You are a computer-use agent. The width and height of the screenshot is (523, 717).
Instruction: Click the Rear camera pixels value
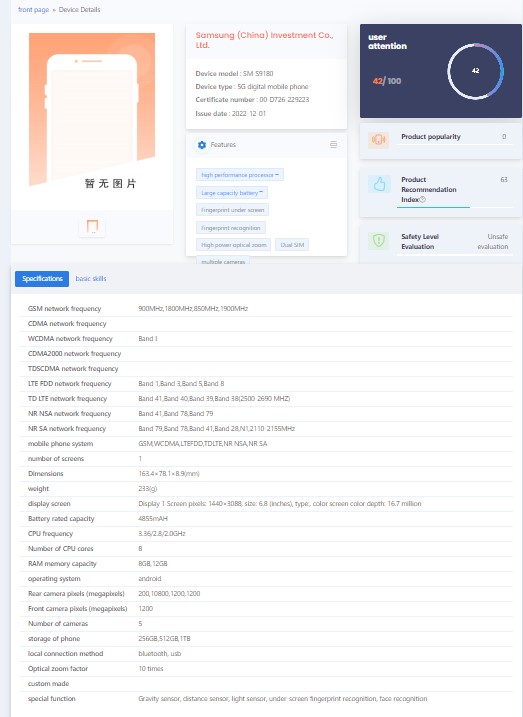click(169, 594)
